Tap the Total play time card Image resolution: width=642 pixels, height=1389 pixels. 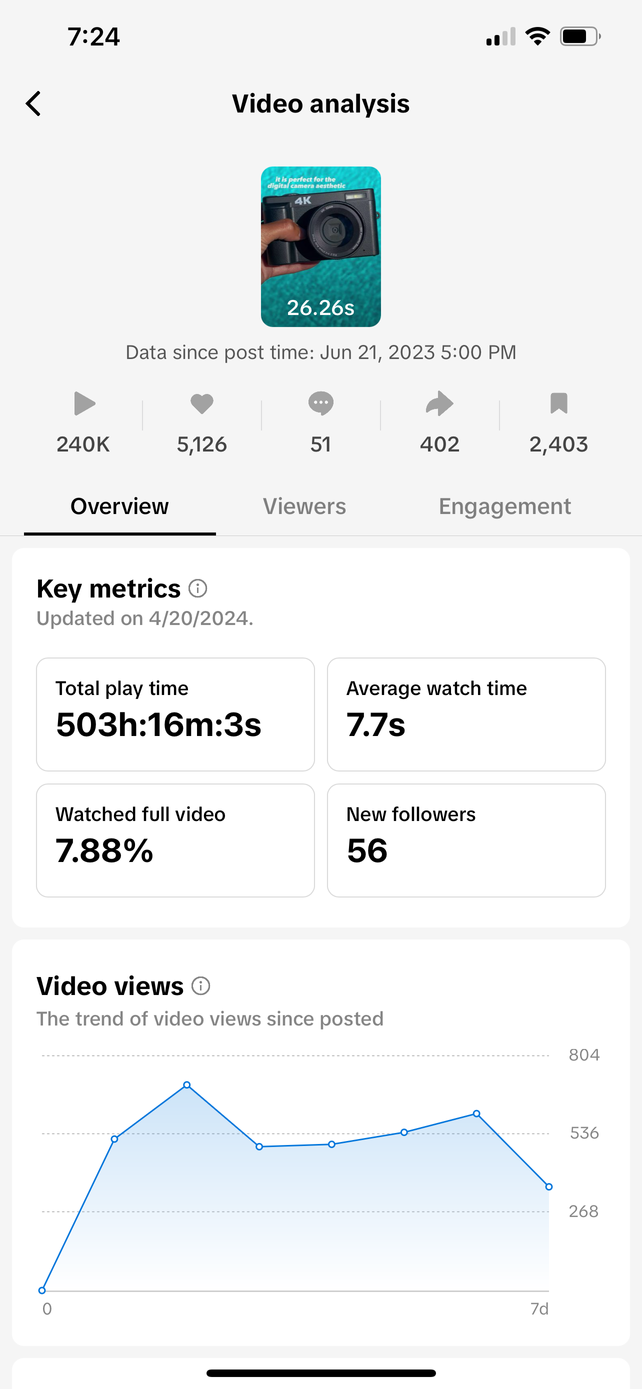pyautogui.click(x=175, y=714)
